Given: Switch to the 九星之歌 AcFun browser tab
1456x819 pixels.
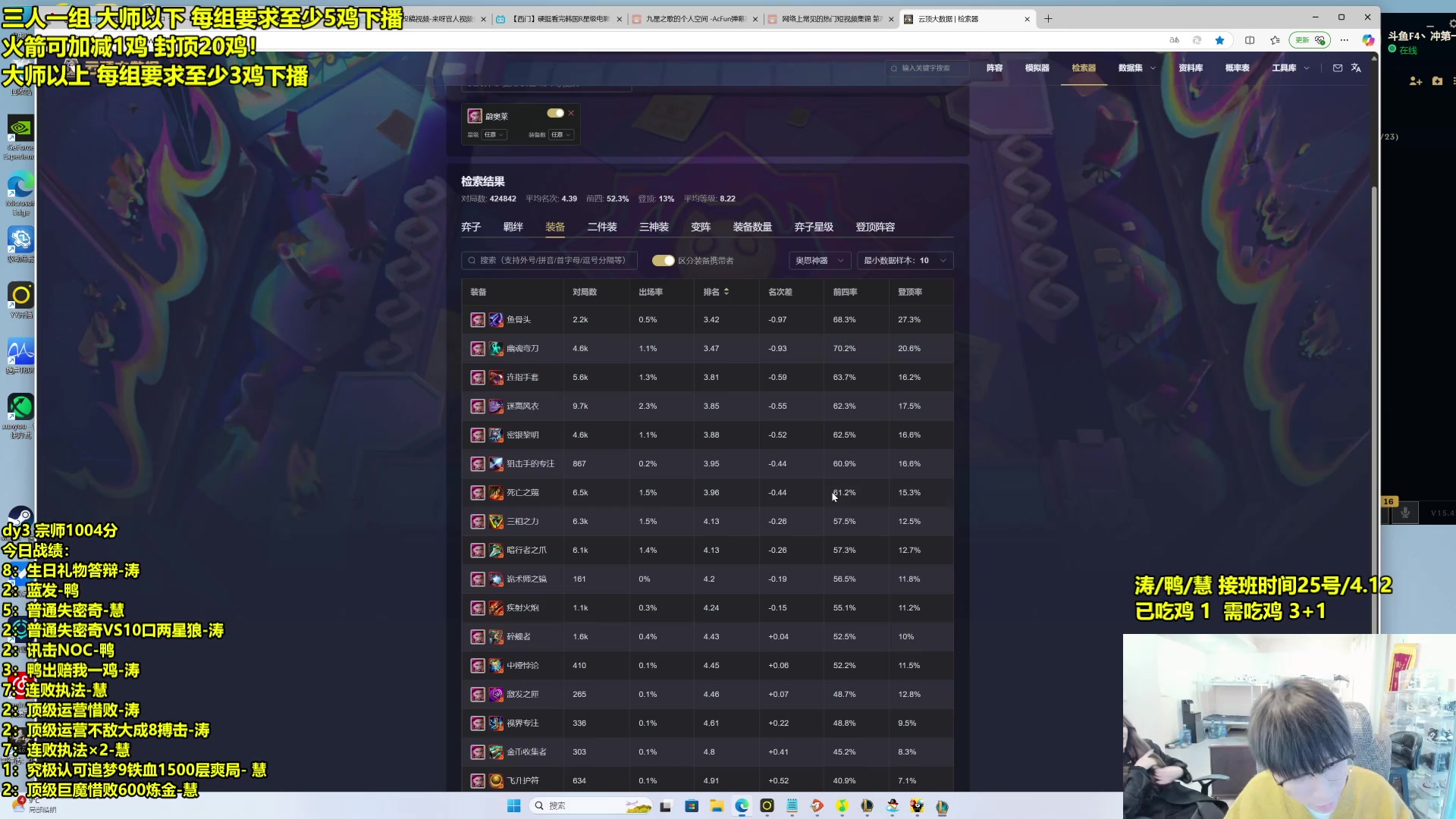Looking at the screenshot, I should [x=695, y=19].
